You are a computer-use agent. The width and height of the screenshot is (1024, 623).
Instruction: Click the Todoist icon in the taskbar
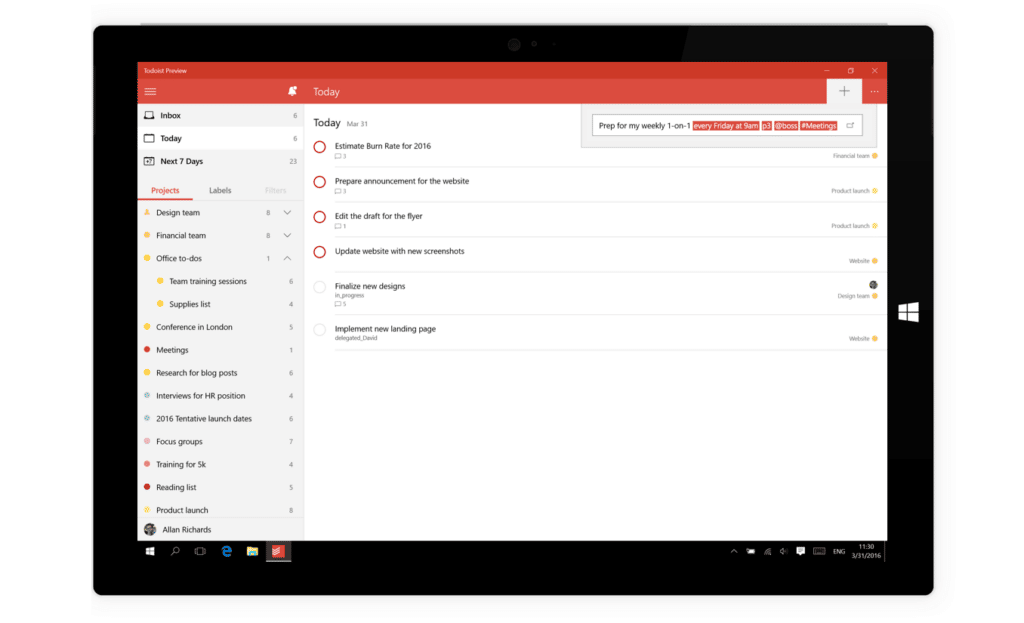click(x=277, y=551)
